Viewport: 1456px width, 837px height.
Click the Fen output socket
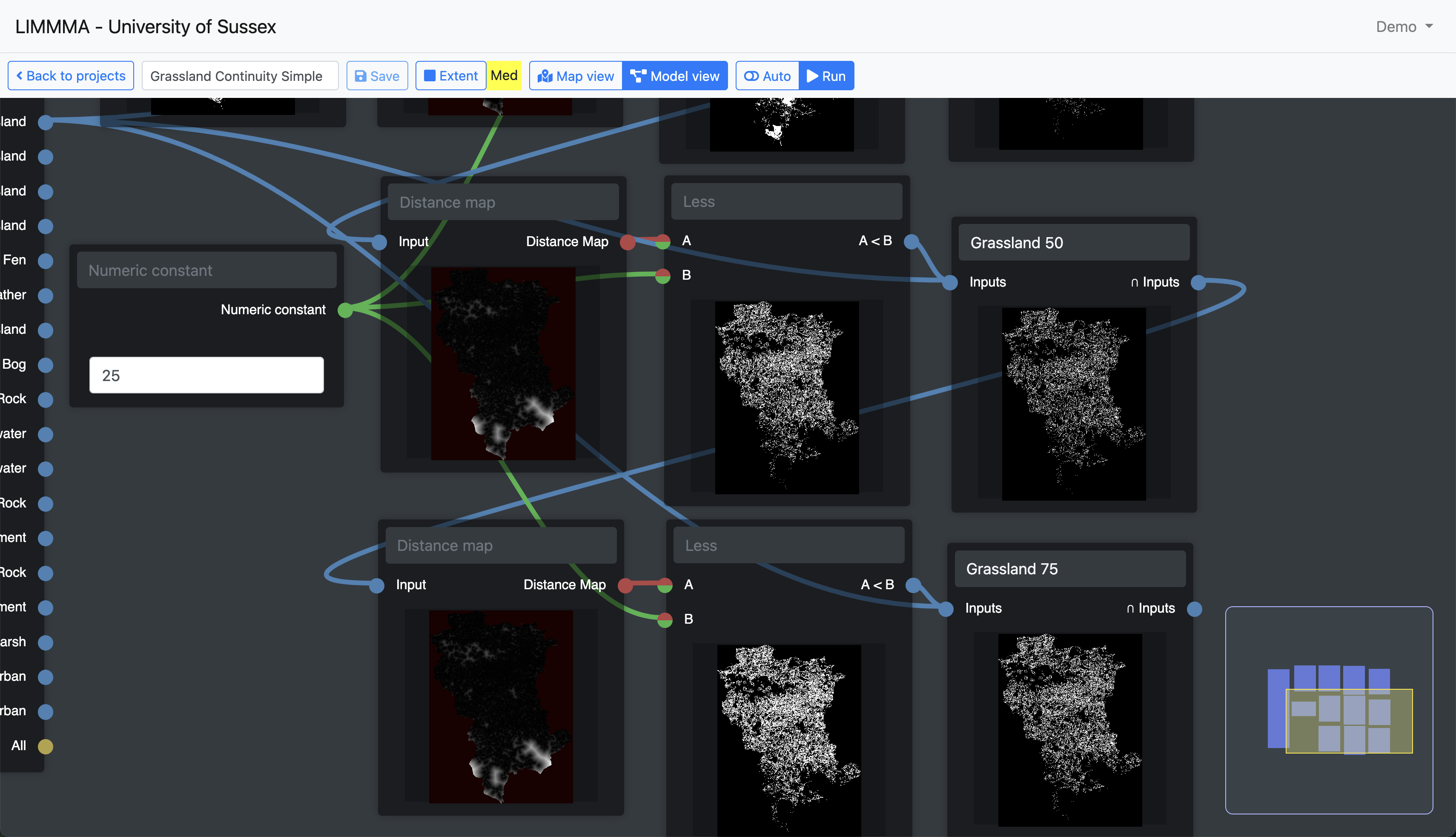(x=46, y=261)
